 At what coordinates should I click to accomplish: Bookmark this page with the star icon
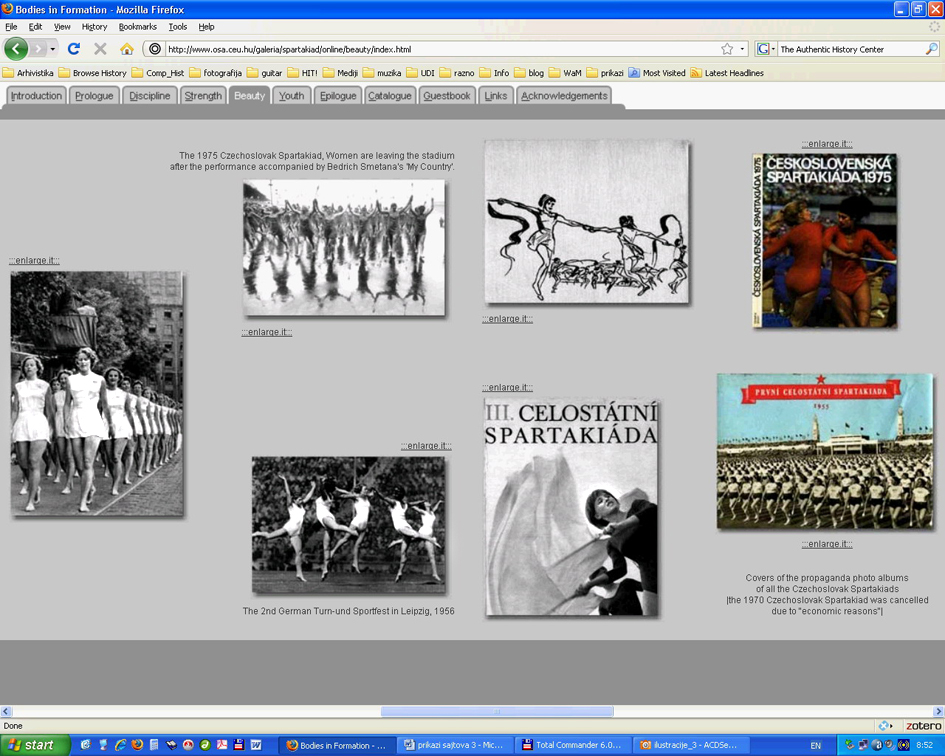727,49
